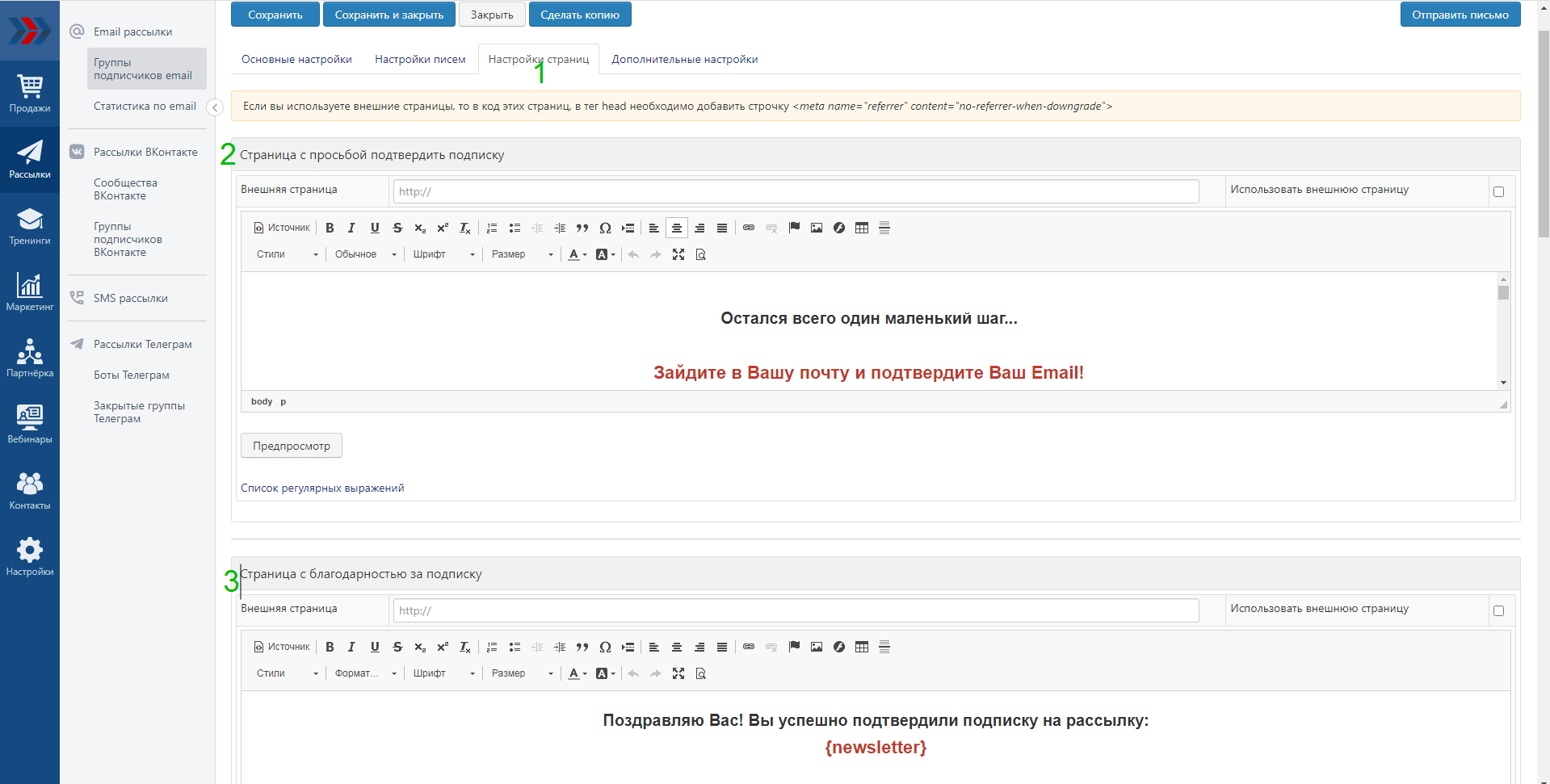Click the insert link icon in first editor

[749, 228]
